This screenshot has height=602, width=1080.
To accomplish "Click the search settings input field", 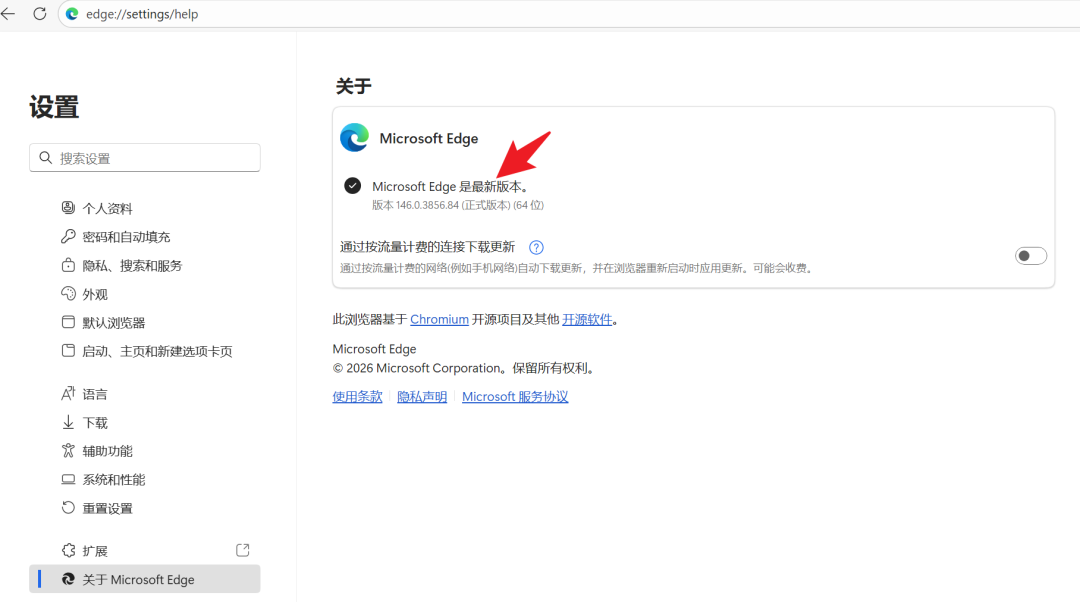I will 145,158.
